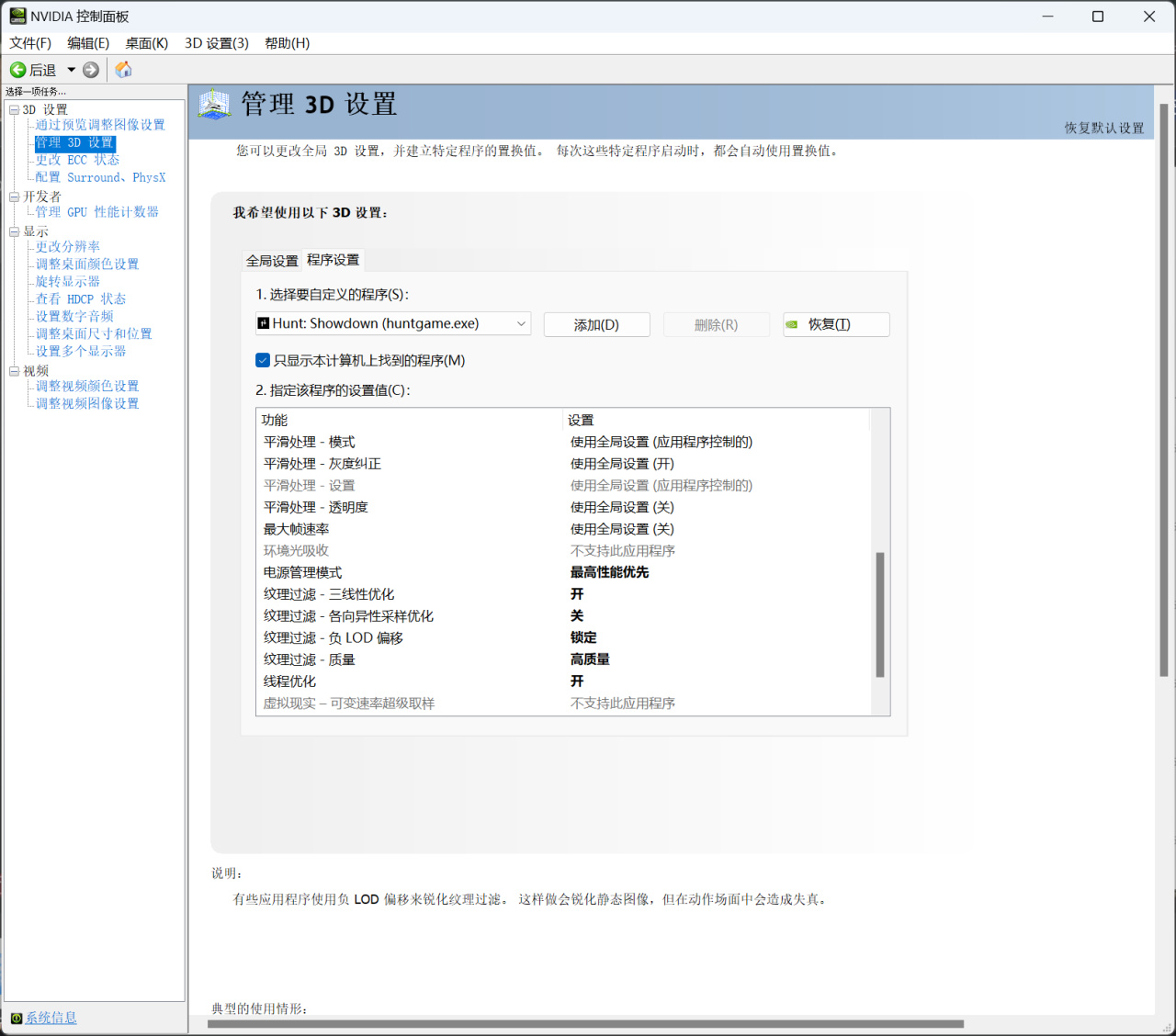Collapse the 显示 tree node

pyautogui.click(x=14, y=231)
